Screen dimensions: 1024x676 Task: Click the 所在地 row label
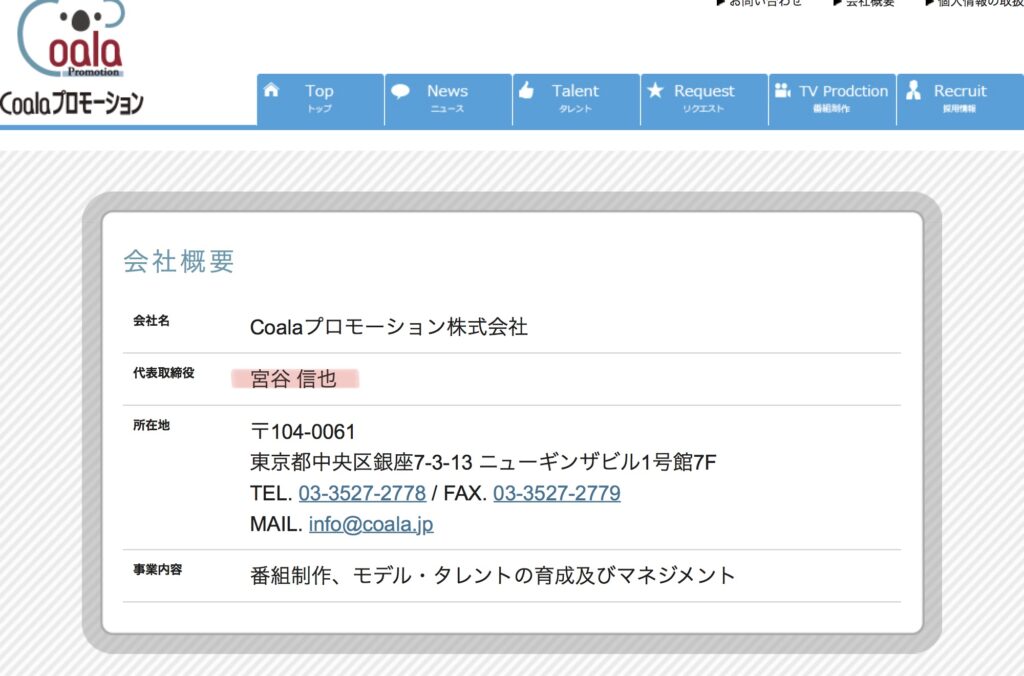tap(152, 425)
